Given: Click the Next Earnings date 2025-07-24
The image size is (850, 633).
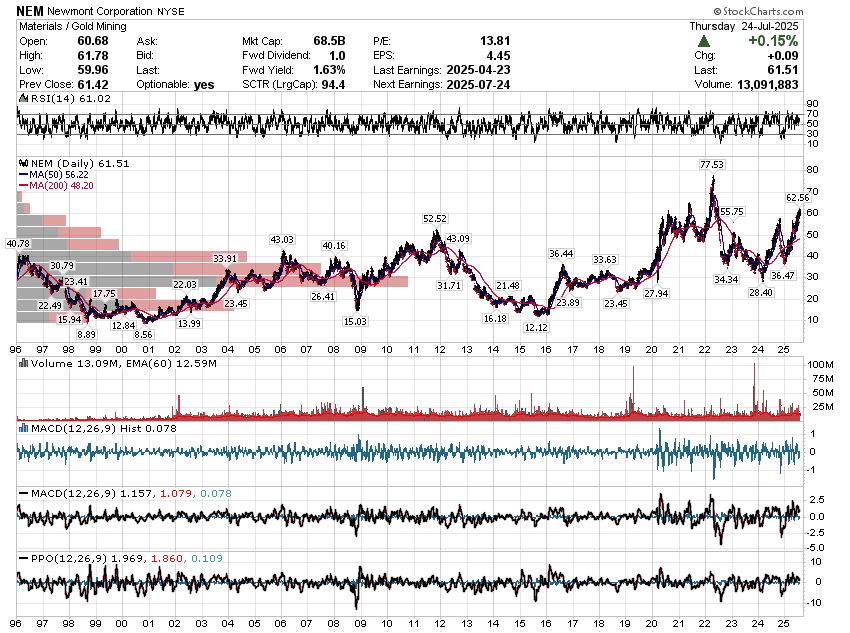Looking at the screenshot, I should [478, 85].
